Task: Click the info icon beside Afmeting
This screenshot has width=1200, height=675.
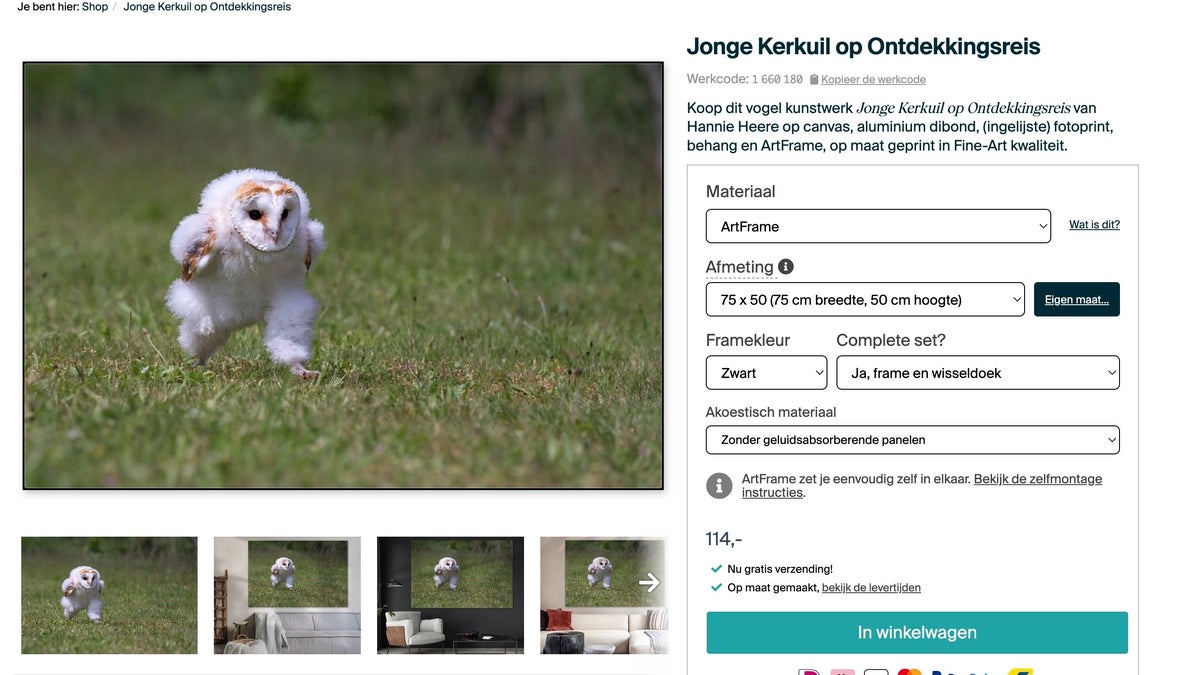Action: (x=786, y=267)
